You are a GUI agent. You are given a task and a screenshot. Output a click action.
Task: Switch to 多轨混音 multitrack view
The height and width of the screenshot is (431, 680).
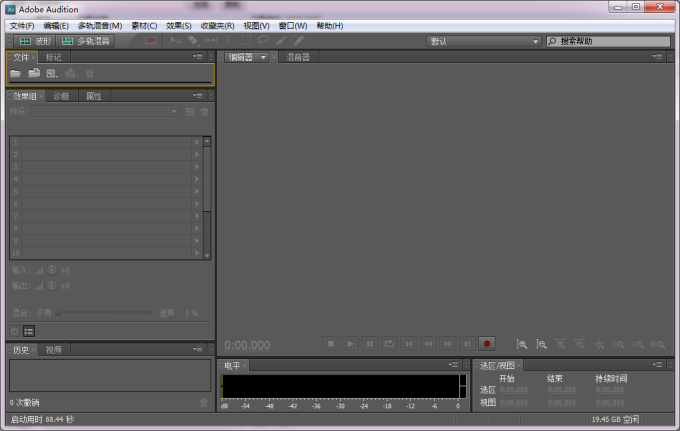click(x=86, y=41)
